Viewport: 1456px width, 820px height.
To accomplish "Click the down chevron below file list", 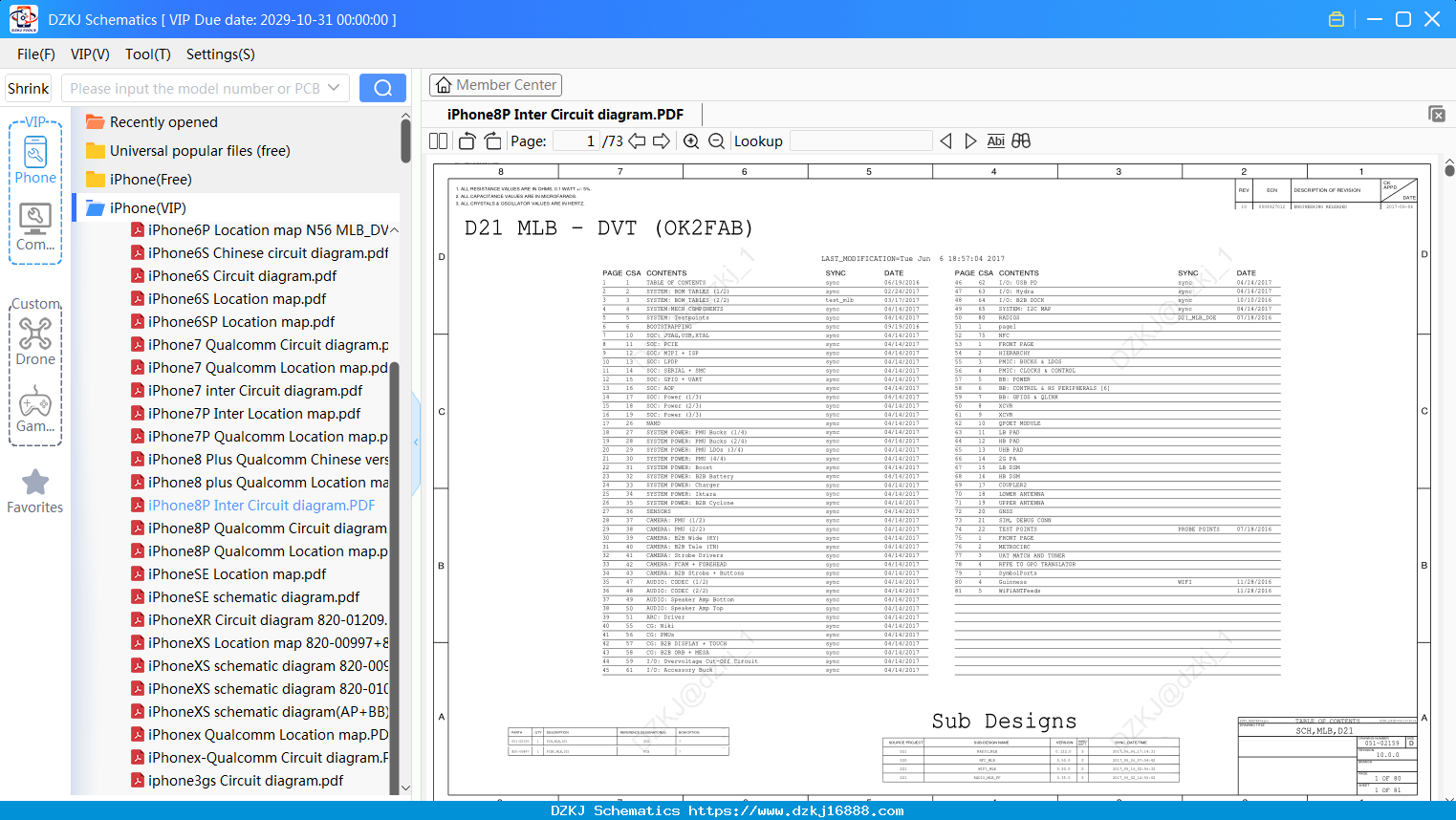I will [x=405, y=788].
